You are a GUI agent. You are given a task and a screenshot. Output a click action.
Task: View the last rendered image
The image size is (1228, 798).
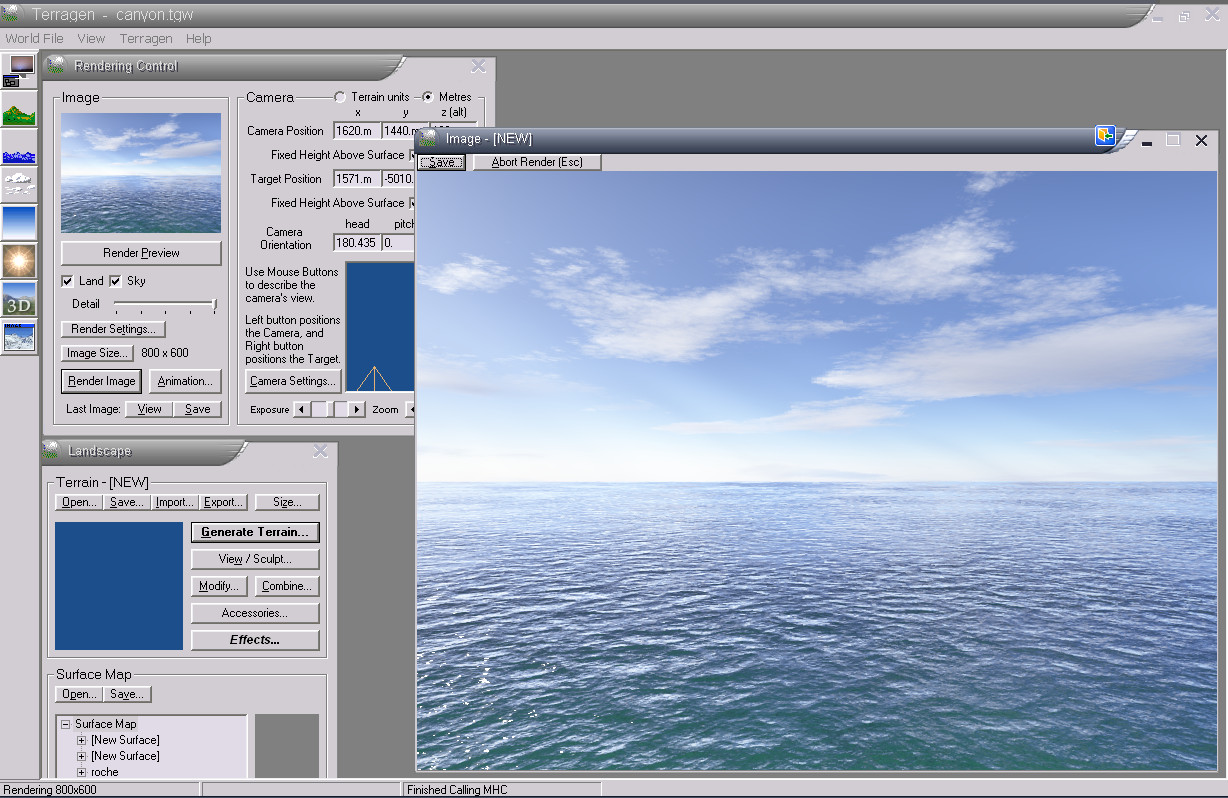150,409
